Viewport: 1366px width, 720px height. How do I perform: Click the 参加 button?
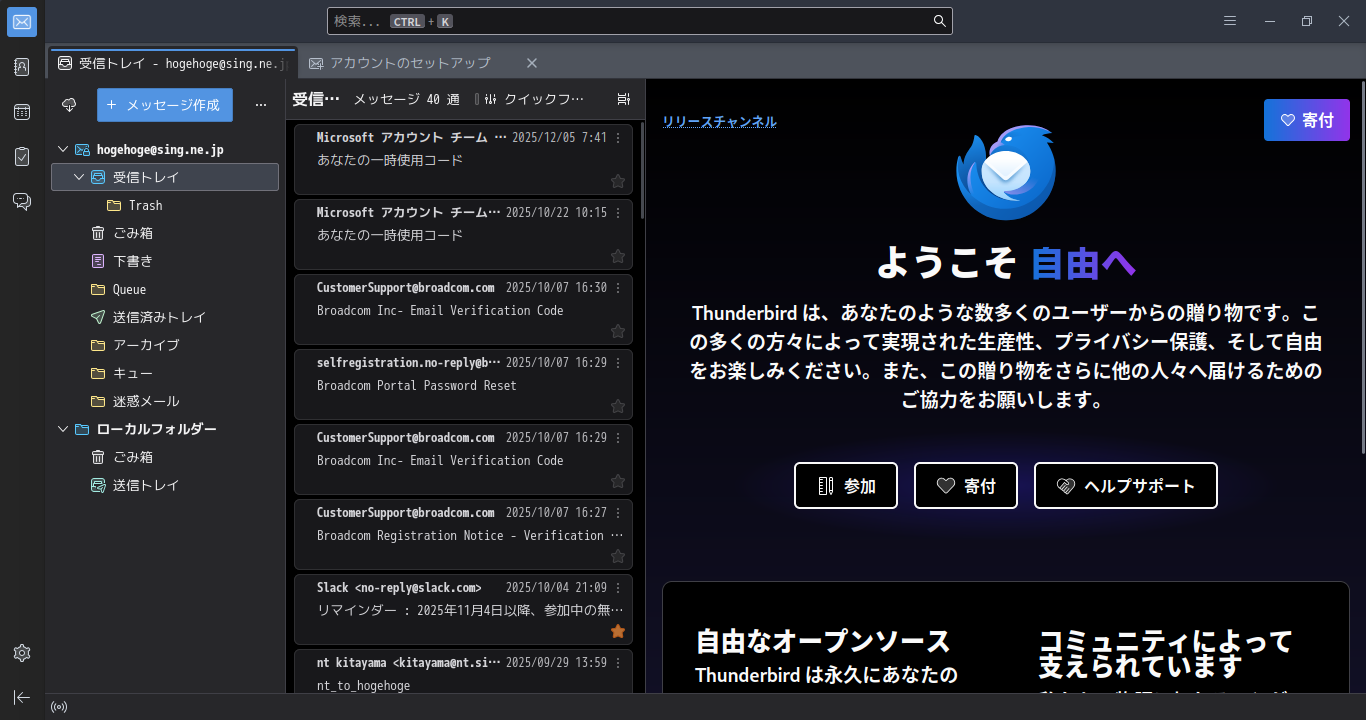coord(846,486)
